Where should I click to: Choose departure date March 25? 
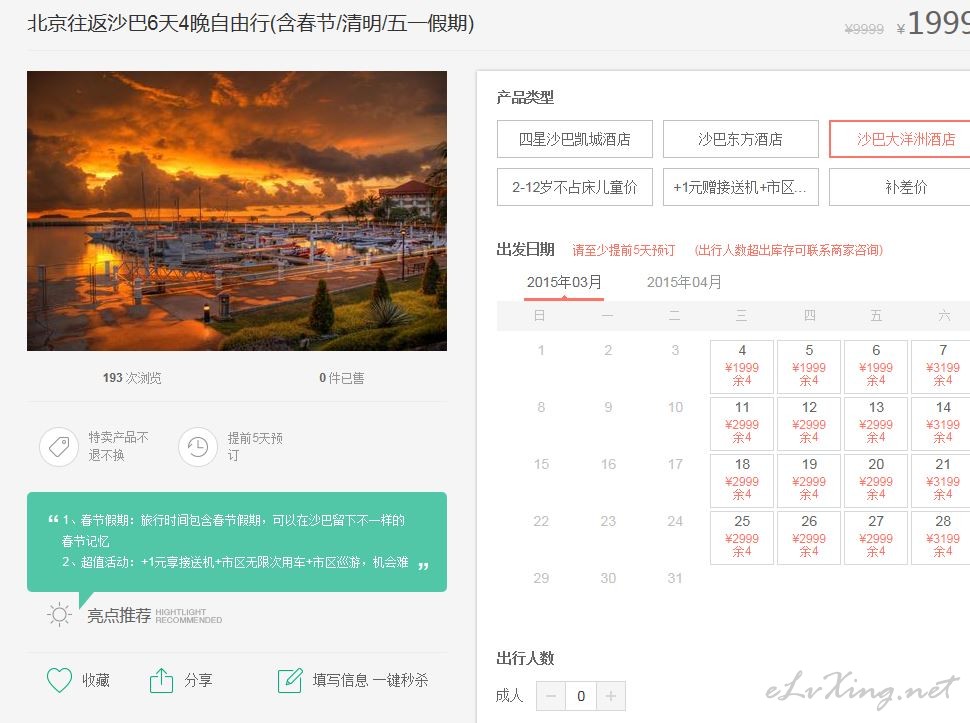742,537
